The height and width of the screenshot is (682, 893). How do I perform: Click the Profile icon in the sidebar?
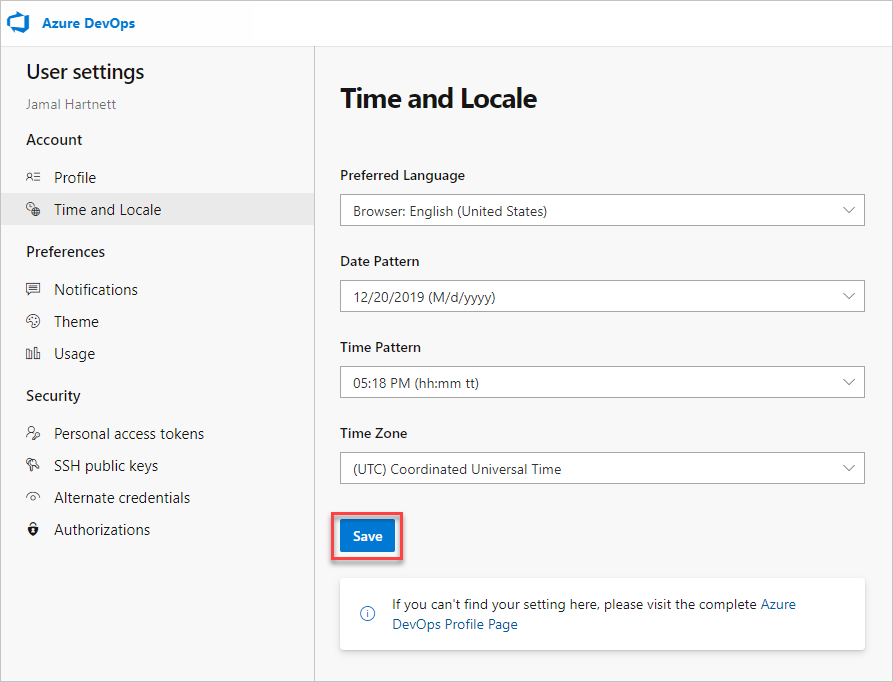click(33, 177)
